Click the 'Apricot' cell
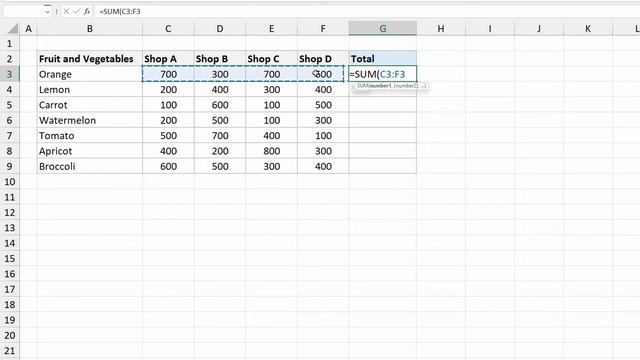 pyautogui.click(x=89, y=151)
